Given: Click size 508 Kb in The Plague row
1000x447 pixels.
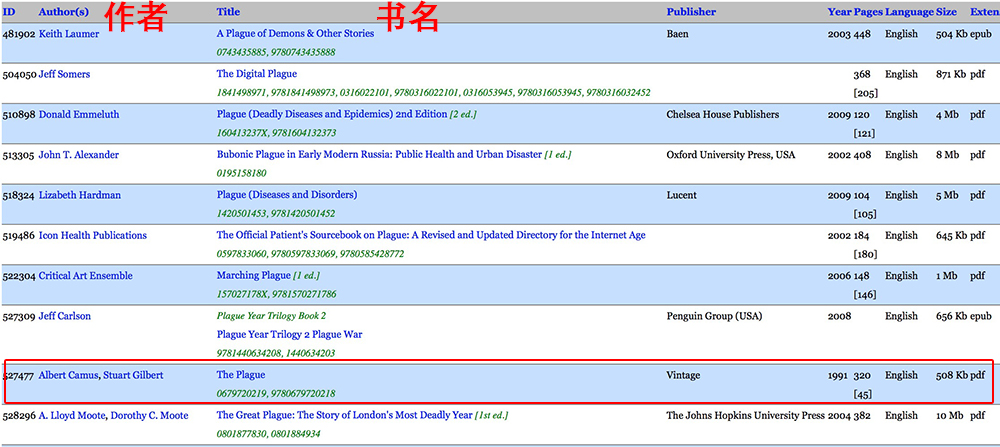Looking at the screenshot, I should pos(952,375).
